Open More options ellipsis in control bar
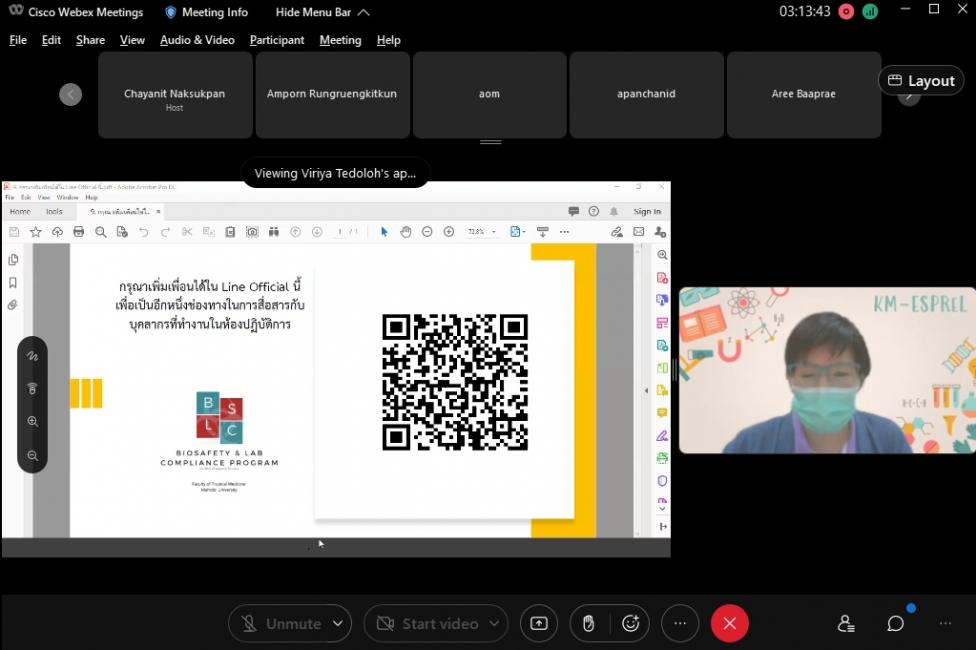The width and height of the screenshot is (976, 650). coord(680,623)
